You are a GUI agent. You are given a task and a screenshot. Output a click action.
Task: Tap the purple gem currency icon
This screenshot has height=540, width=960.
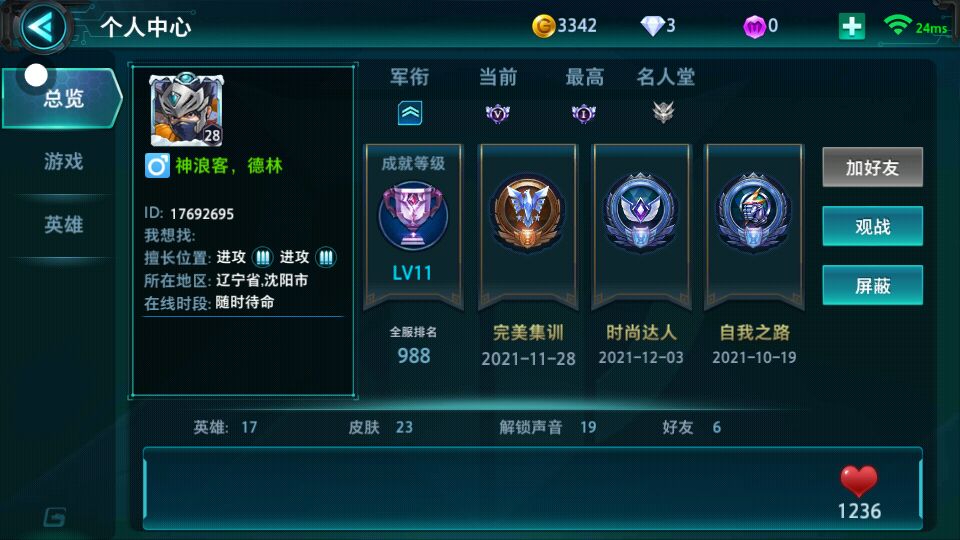tap(754, 26)
